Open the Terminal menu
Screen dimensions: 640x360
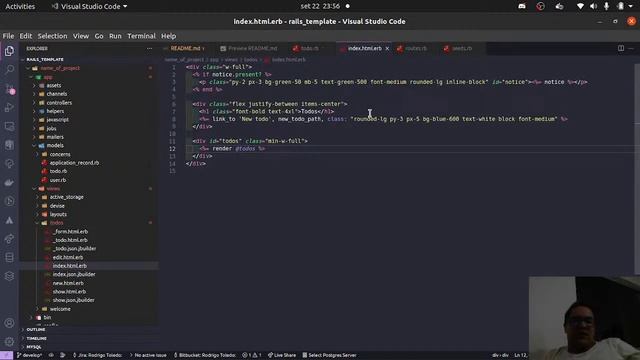[141, 36]
